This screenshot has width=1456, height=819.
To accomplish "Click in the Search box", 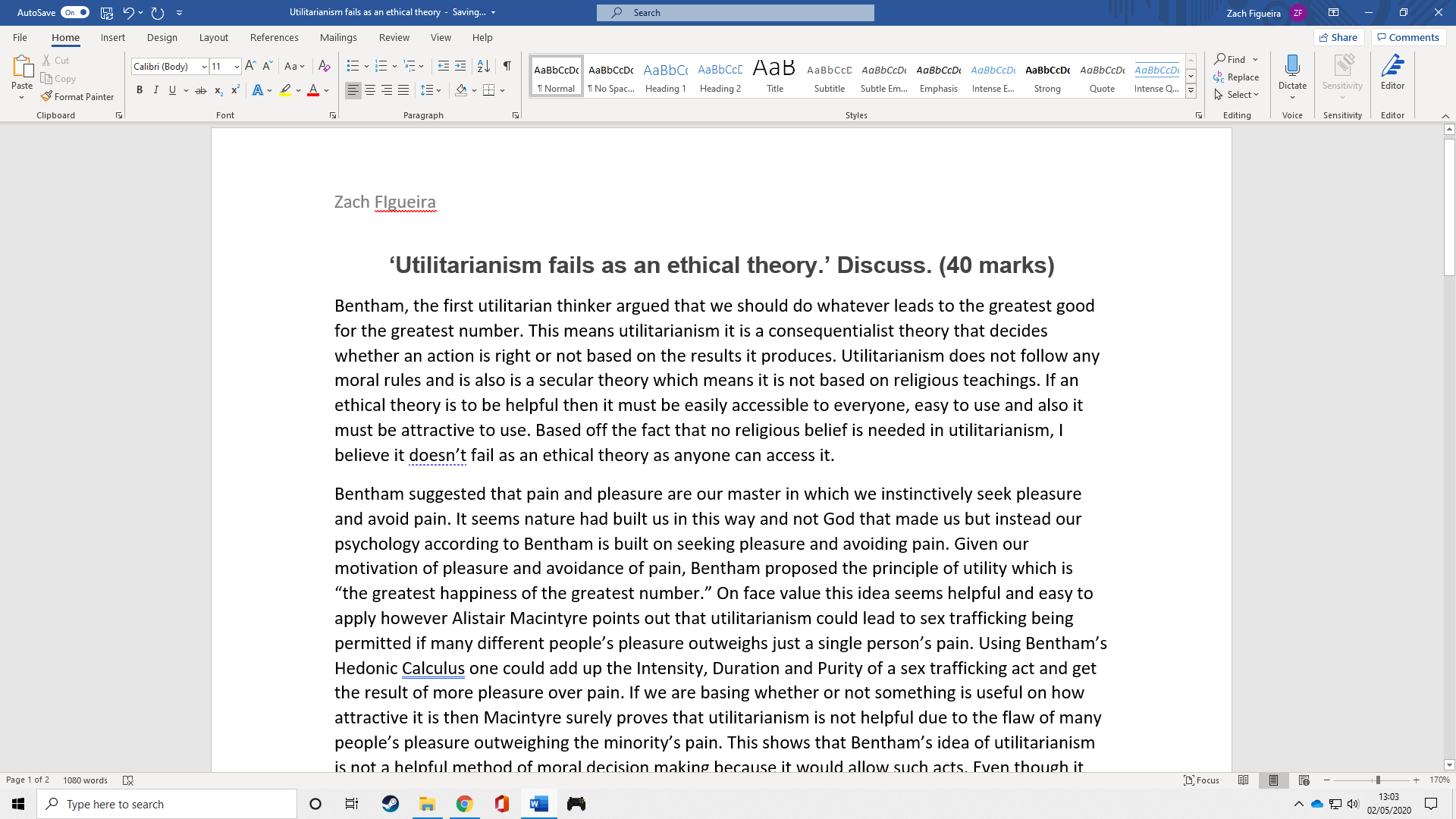I will click(735, 12).
